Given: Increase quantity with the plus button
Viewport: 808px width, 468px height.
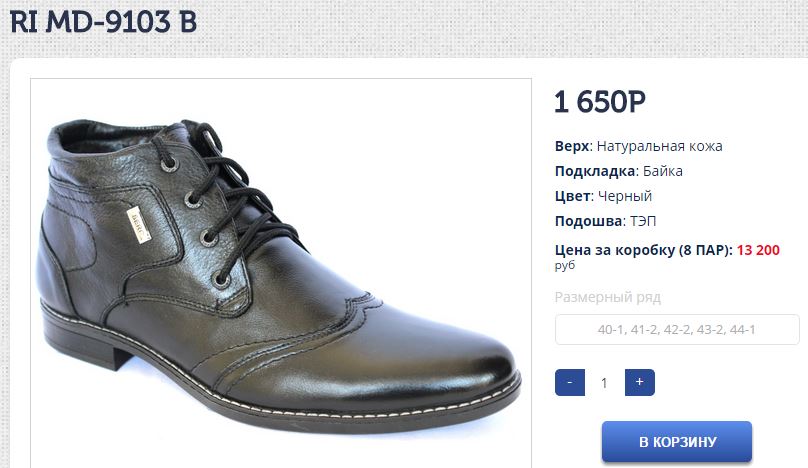Looking at the screenshot, I should click(x=639, y=382).
